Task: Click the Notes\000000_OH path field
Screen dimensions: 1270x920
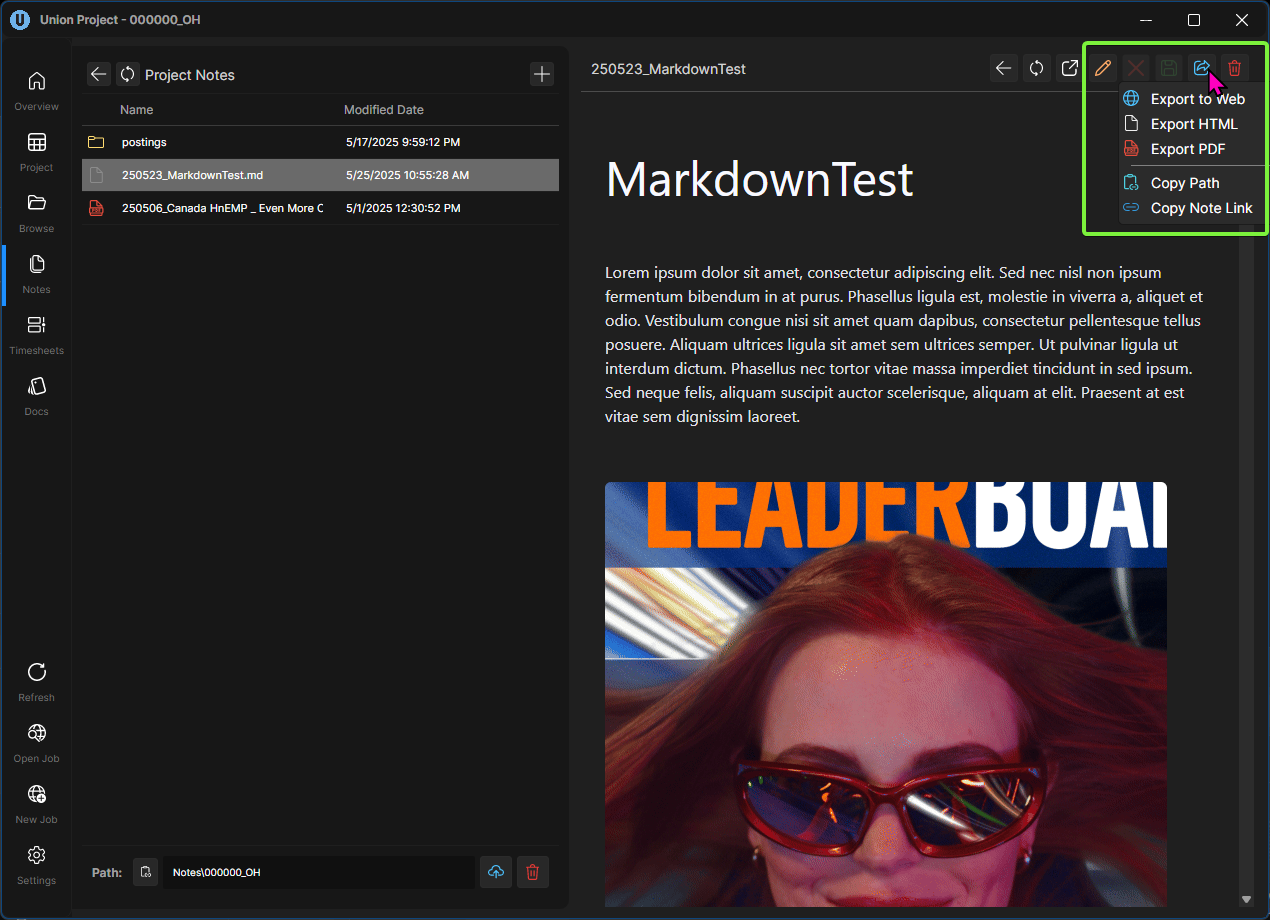Action: point(318,872)
